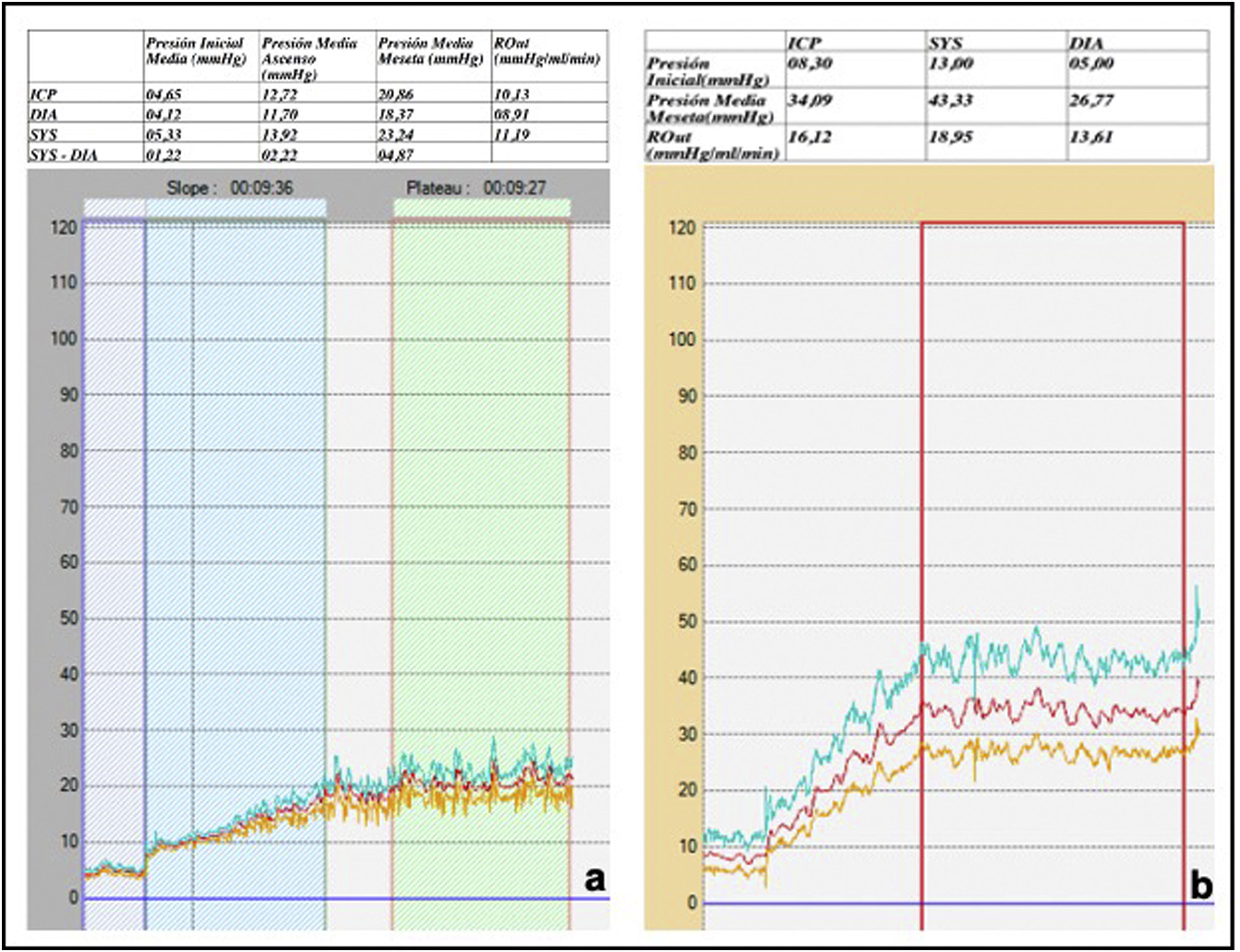Viewport: 1240px width, 952px height.
Task: Click the ROut column header in left table
Action: [x=546, y=51]
